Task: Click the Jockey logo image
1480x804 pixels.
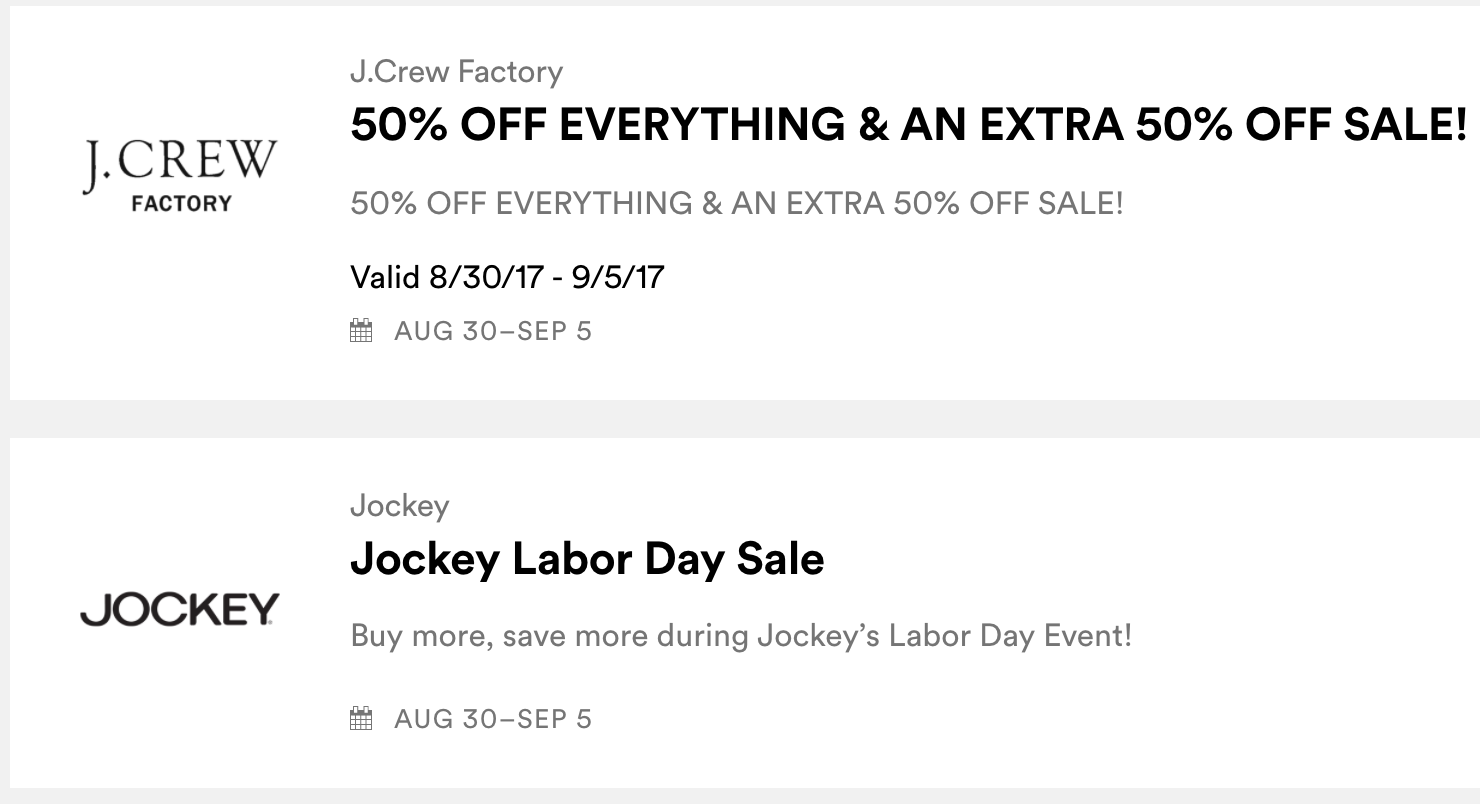Action: [x=180, y=609]
